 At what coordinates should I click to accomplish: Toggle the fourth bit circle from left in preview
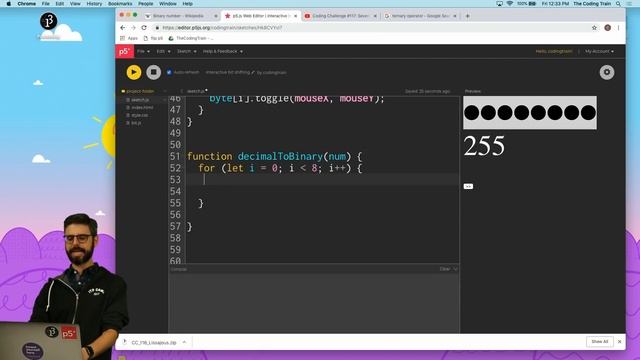(522, 113)
